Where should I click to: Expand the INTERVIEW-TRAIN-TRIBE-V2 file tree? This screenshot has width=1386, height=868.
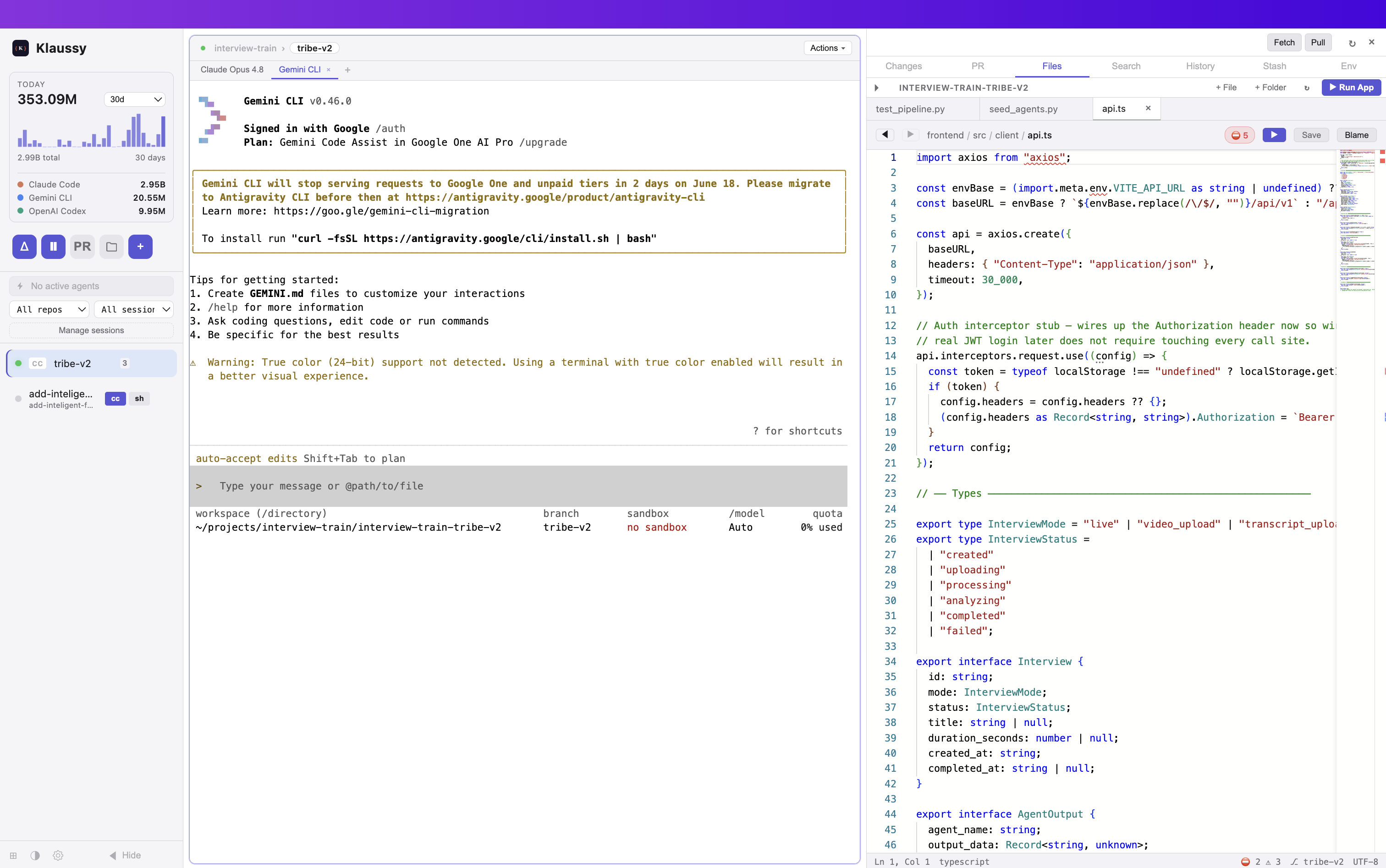(877, 88)
